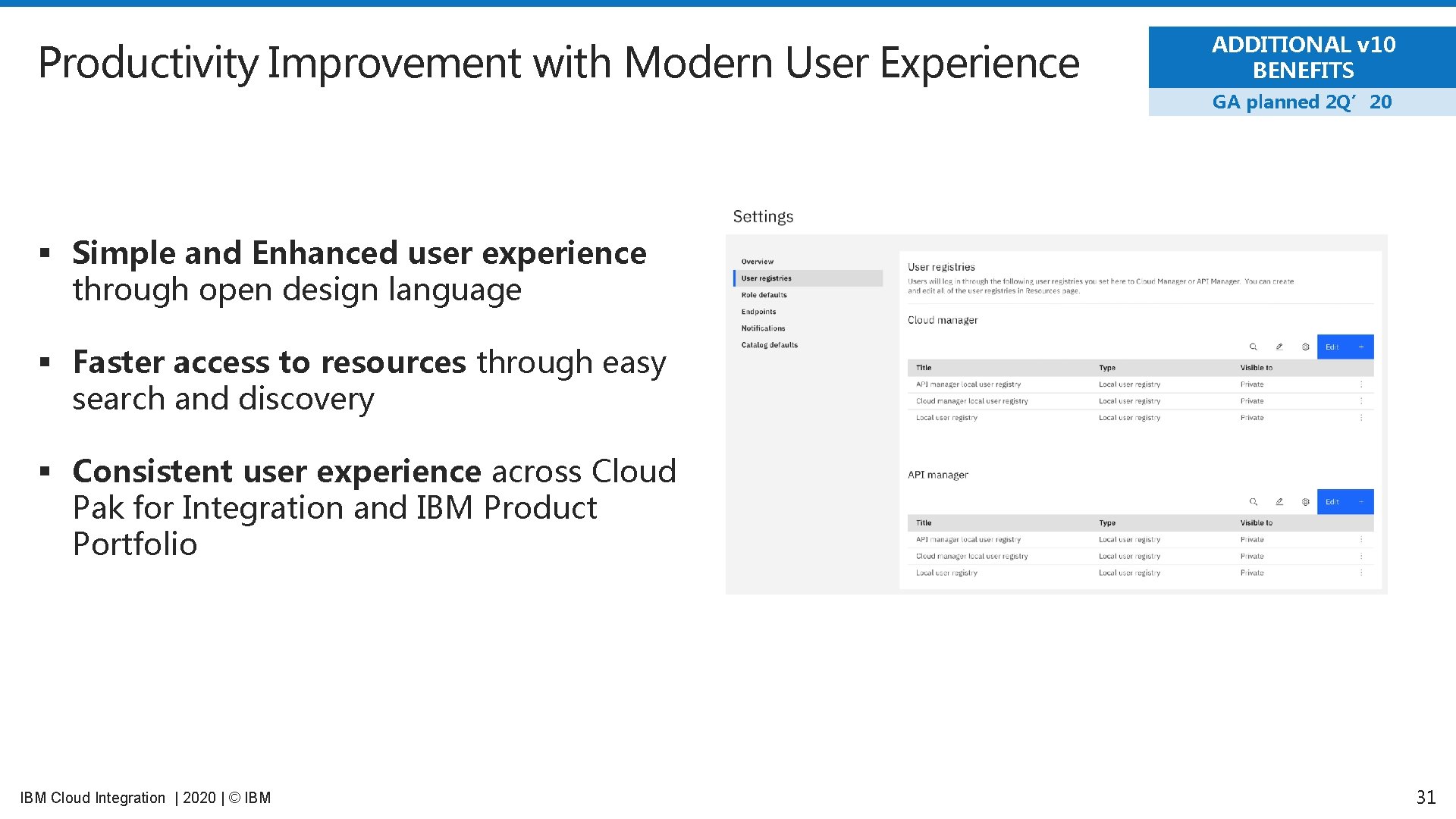Go to Role defaults settings
The height and width of the screenshot is (819, 1456).
point(764,295)
